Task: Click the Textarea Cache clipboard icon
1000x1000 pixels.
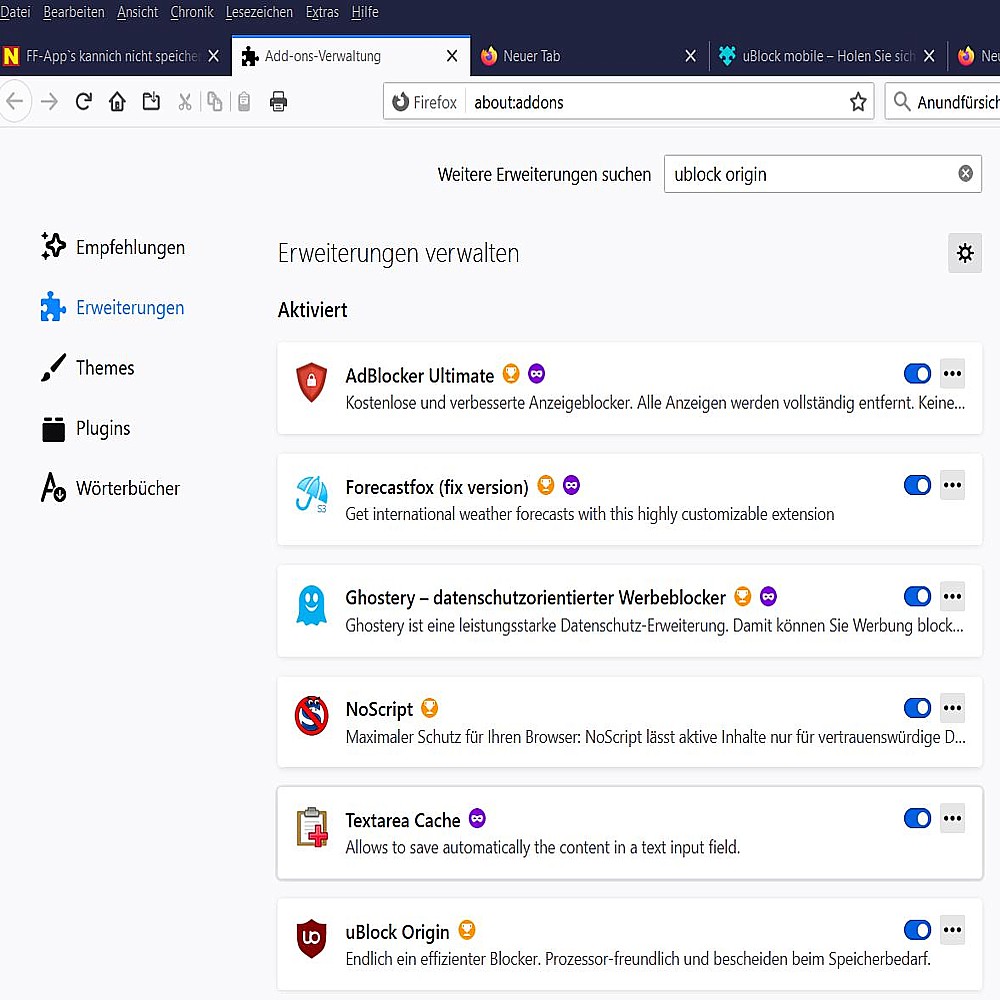Action: click(312, 827)
